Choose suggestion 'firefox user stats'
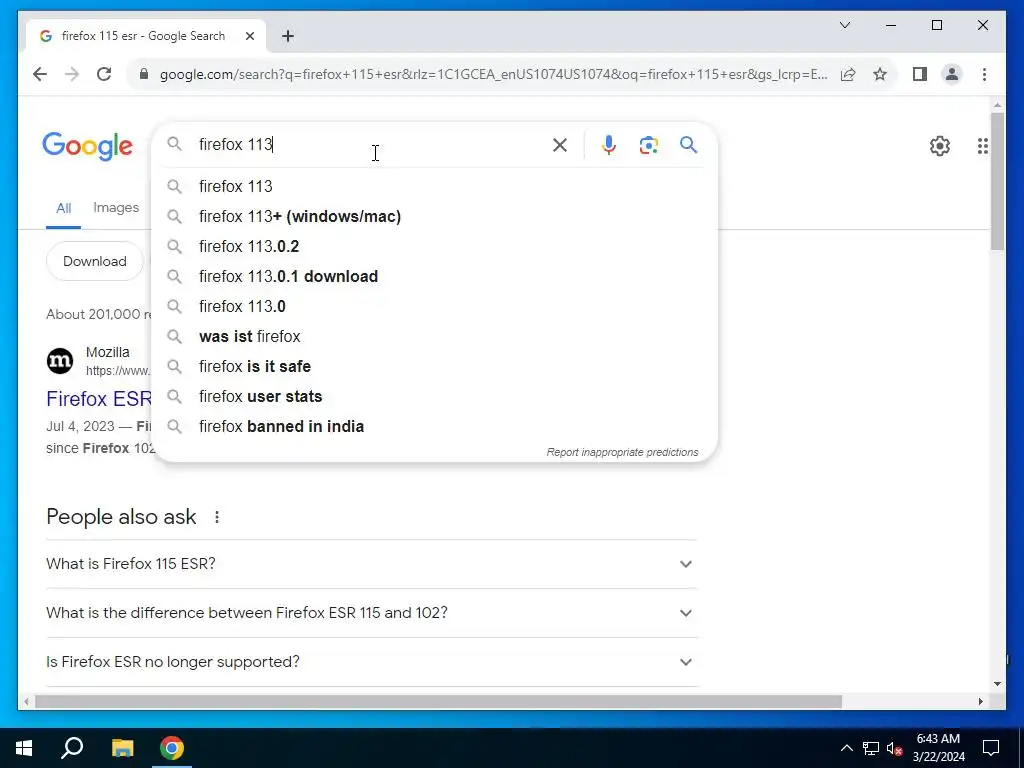Viewport: 1024px width, 768px height. point(434,396)
